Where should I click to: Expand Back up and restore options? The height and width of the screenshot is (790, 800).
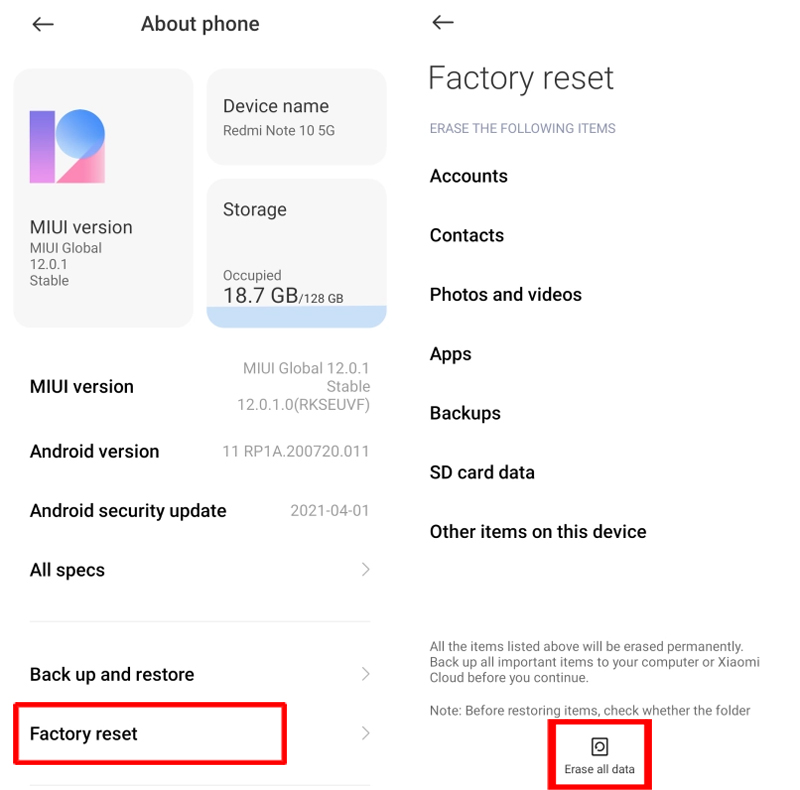(x=200, y=674)
